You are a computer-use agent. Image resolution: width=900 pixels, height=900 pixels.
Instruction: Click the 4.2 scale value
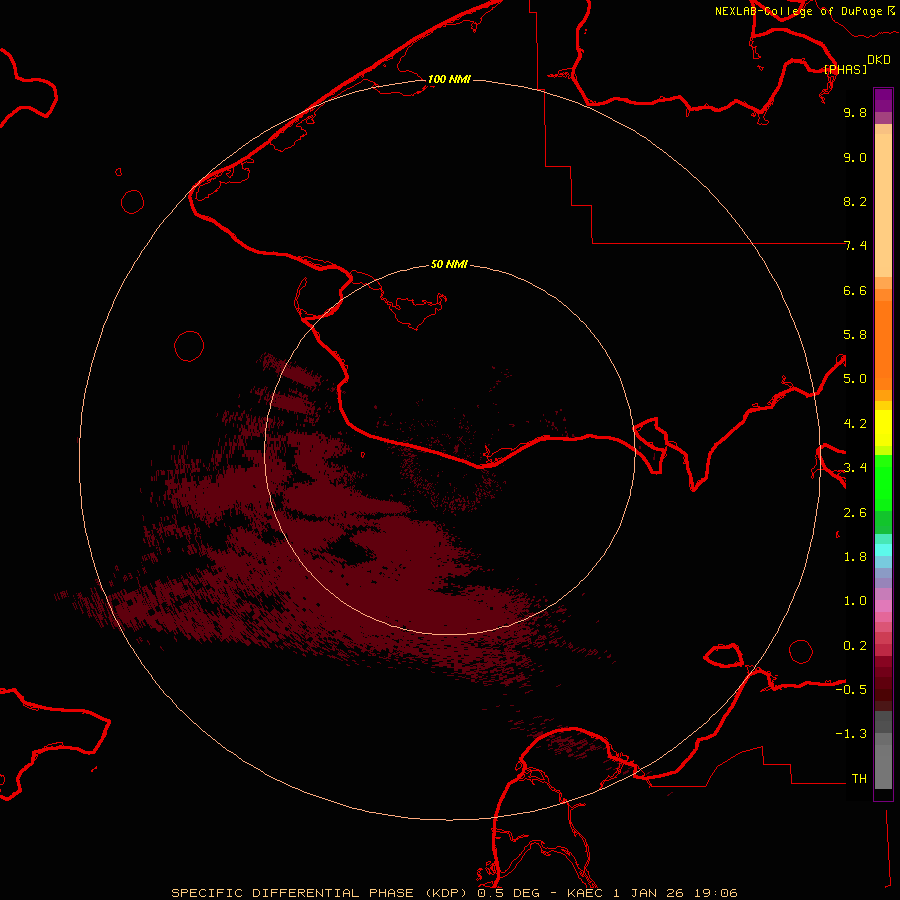(x=855, y=424)
